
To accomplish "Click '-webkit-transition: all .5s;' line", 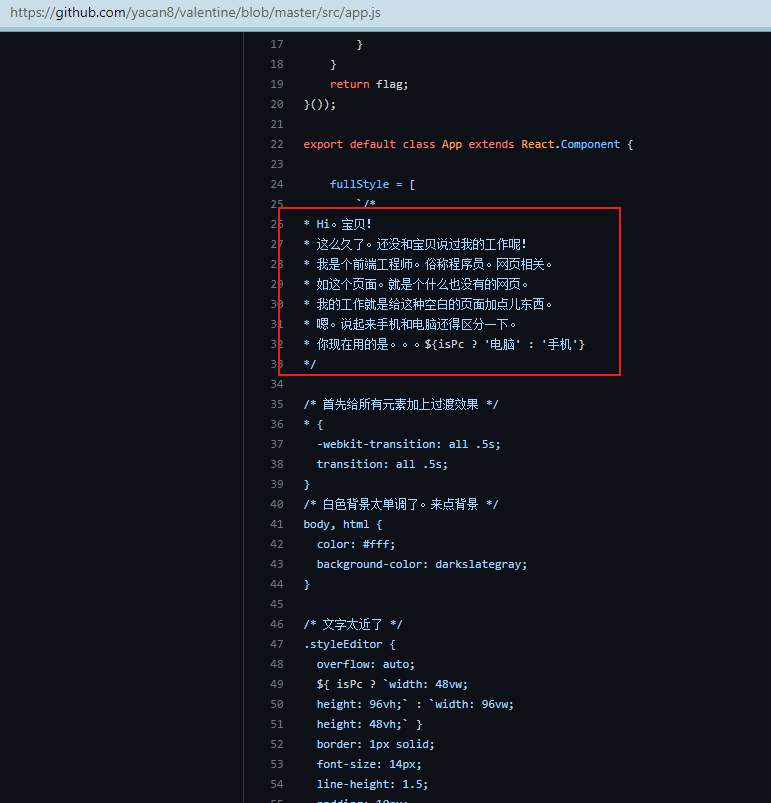I will click(409, 445).
